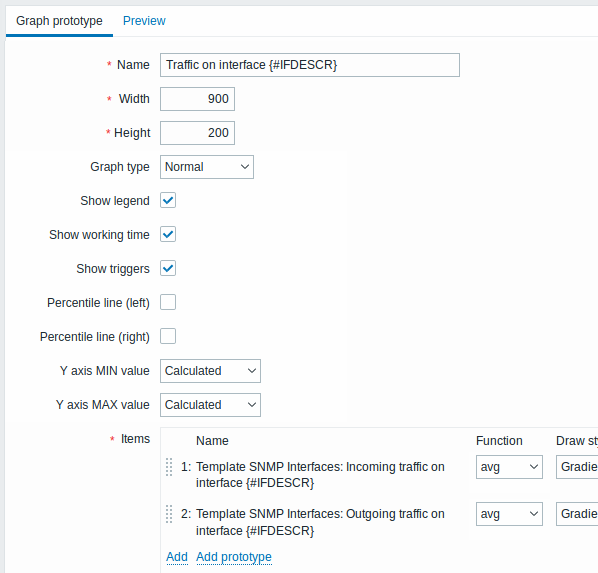This screenshot has width=598, height=573.
Task: Click the Width input field
Action: [x=197, y=99]
